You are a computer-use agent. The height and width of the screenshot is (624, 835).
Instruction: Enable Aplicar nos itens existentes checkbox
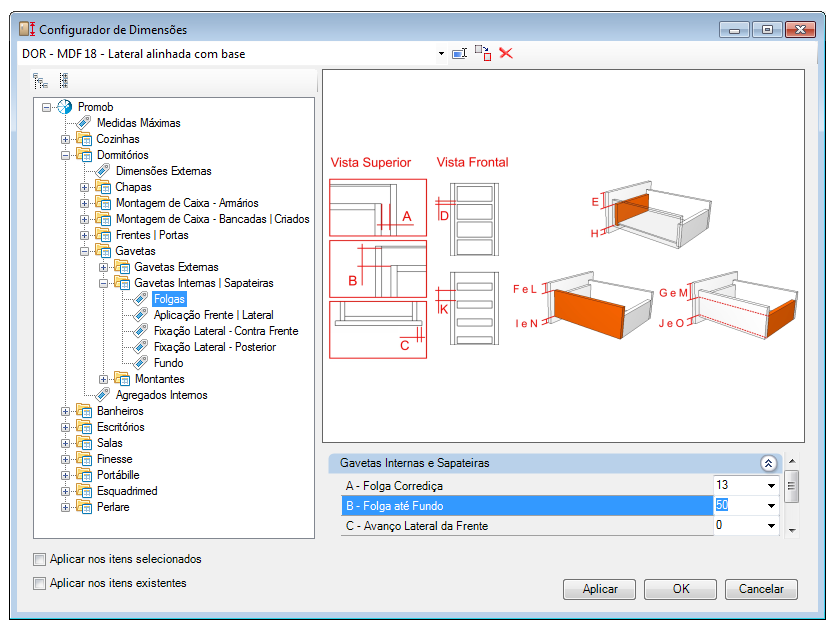(x=39, y=583)
